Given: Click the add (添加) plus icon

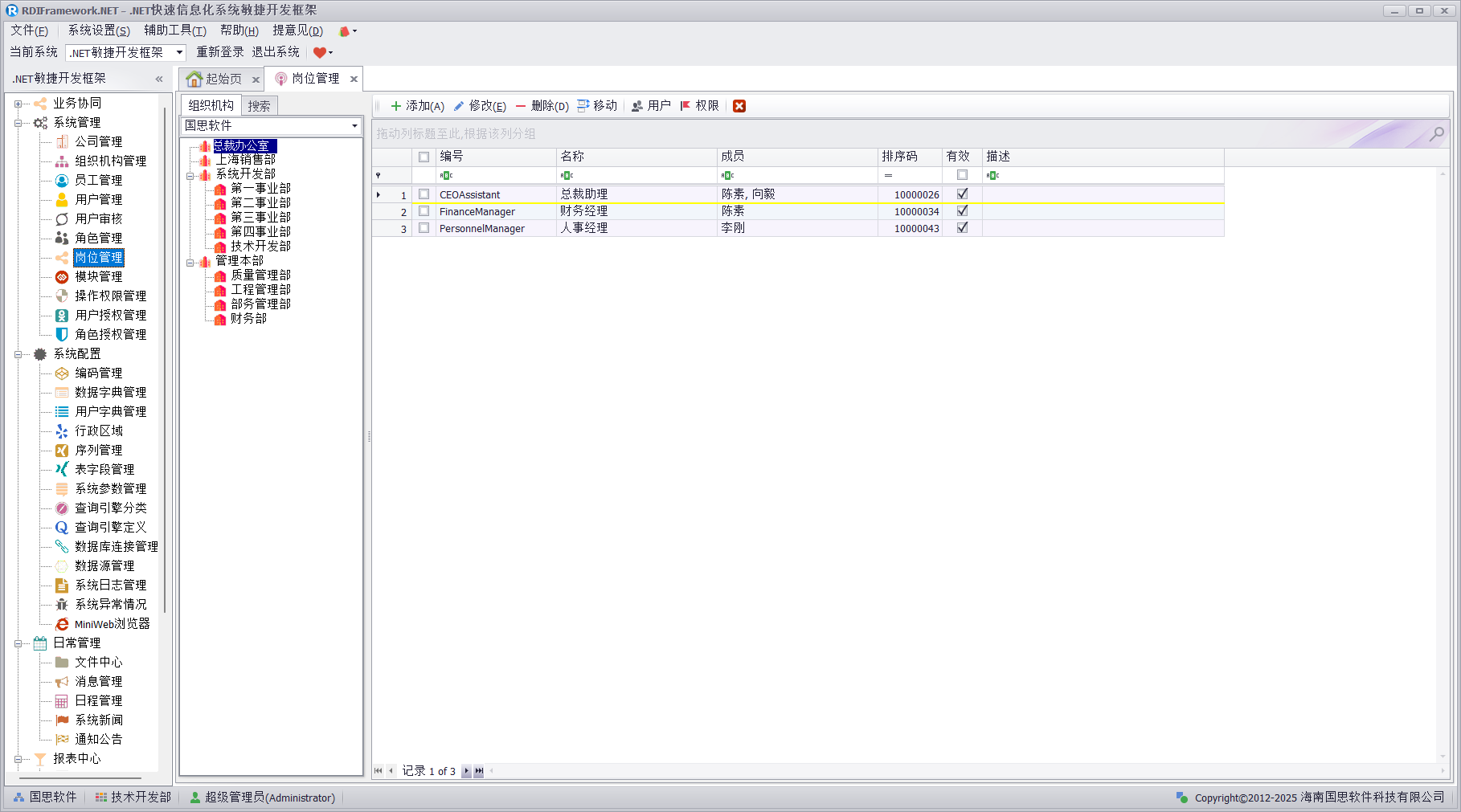Looking at the screenshot, I should [x=395, y=106].
